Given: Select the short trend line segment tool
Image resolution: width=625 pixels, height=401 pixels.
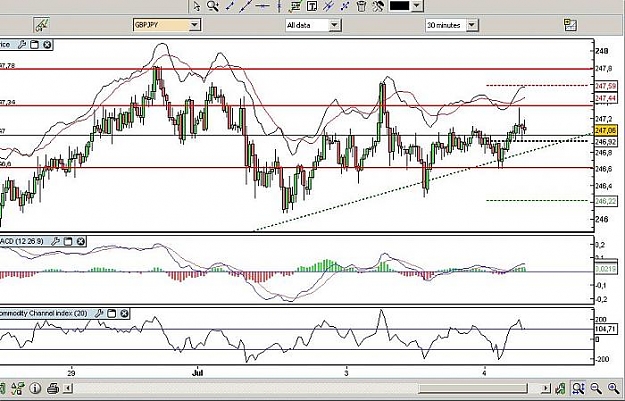Looking at the screenshot, I should click(230, 6).
